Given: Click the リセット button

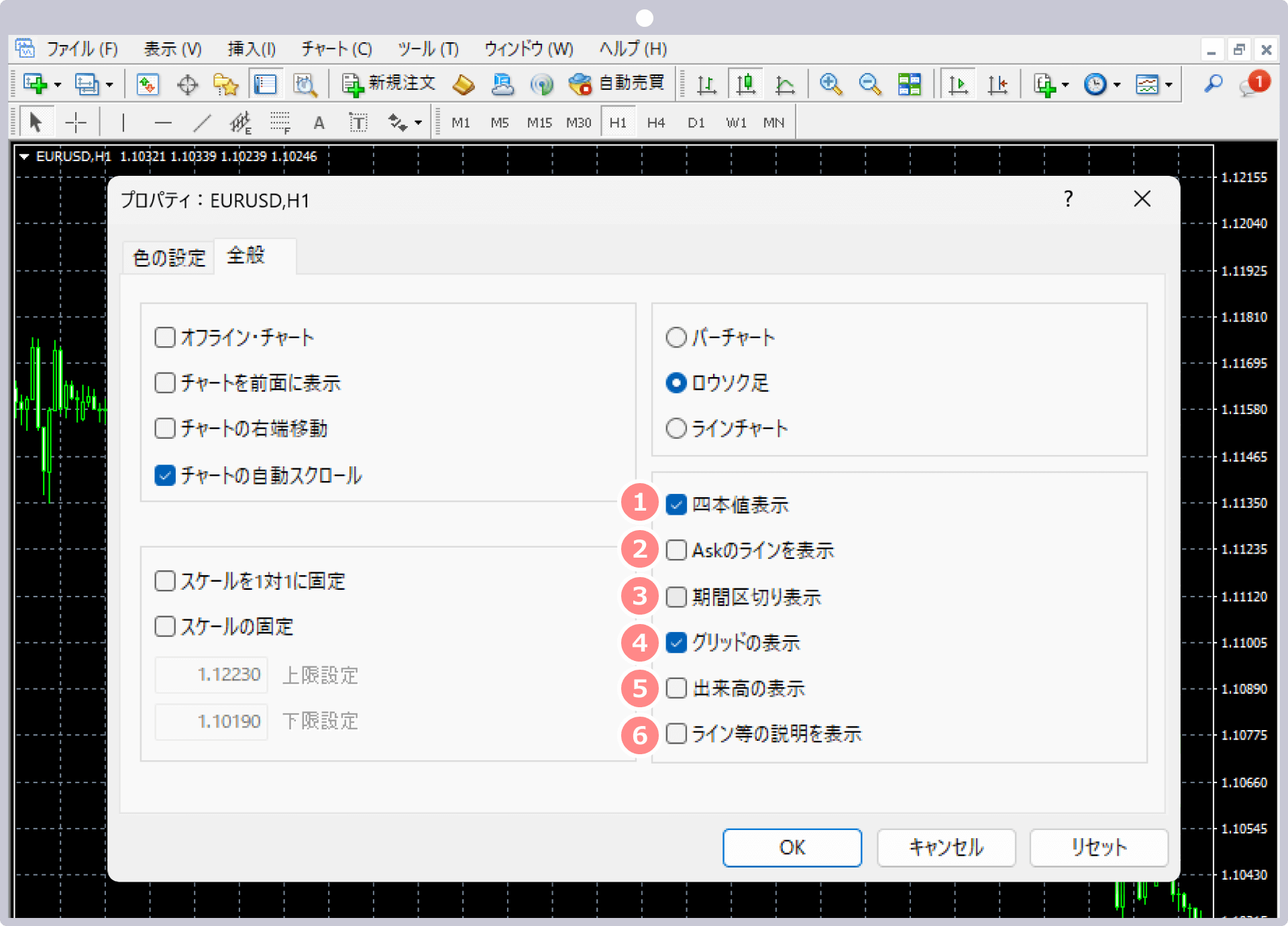Looking at the screenshot, I should (x=1098, y=847).
